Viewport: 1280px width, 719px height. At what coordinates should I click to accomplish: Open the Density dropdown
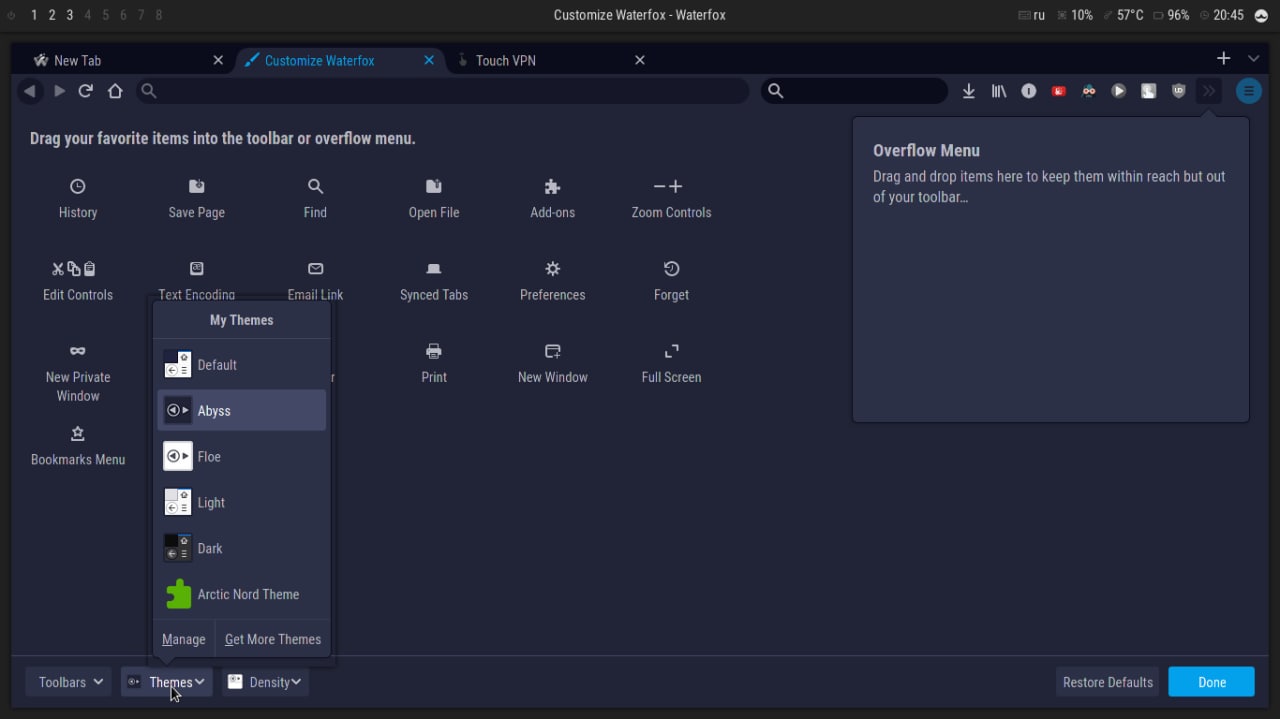point(265,682)
